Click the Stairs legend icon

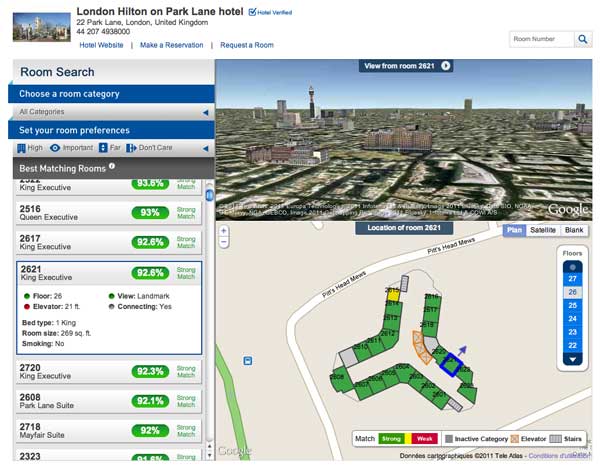pyautogui.click(x=556, y=439)
